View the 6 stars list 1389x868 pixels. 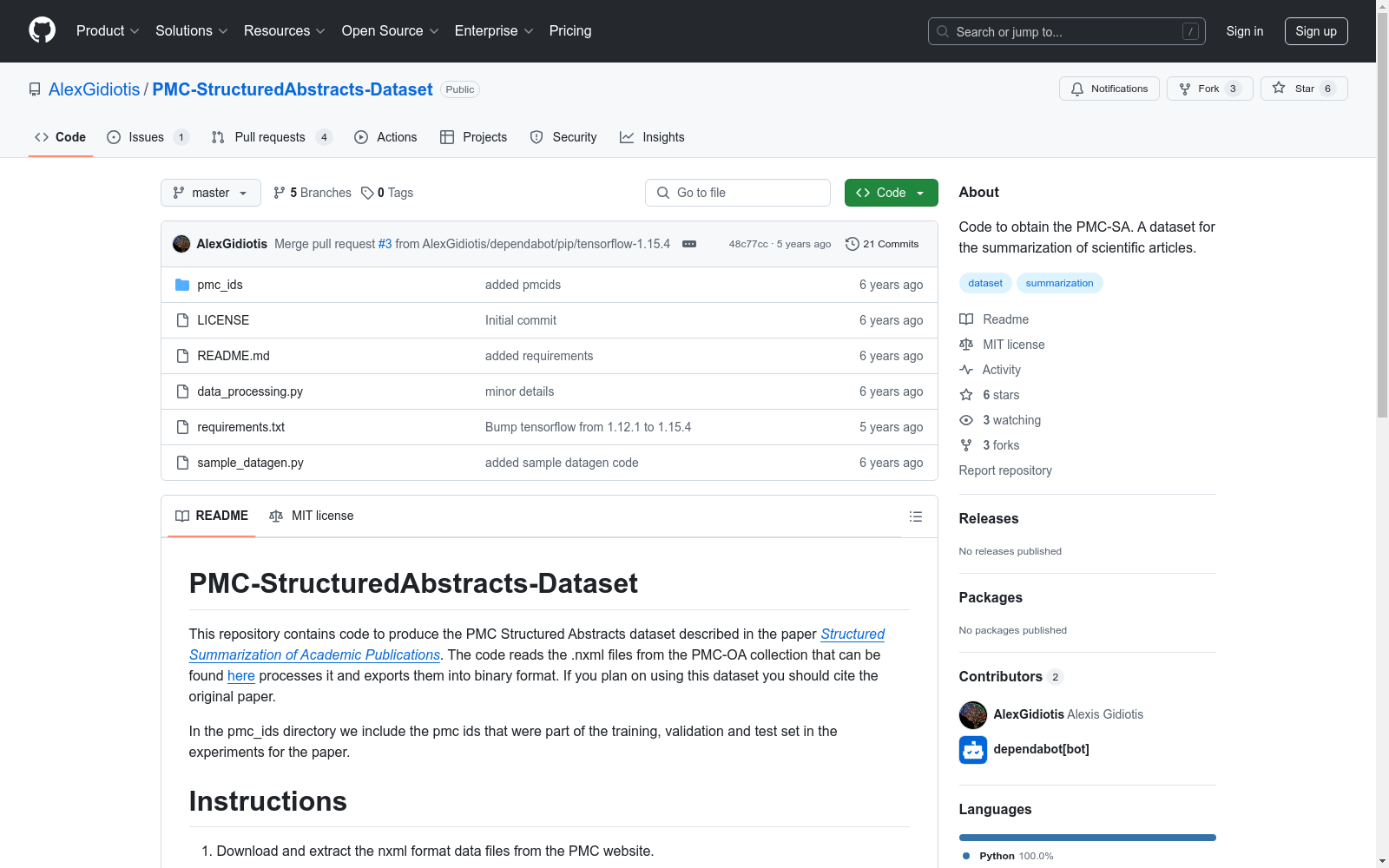click(990, 395)
